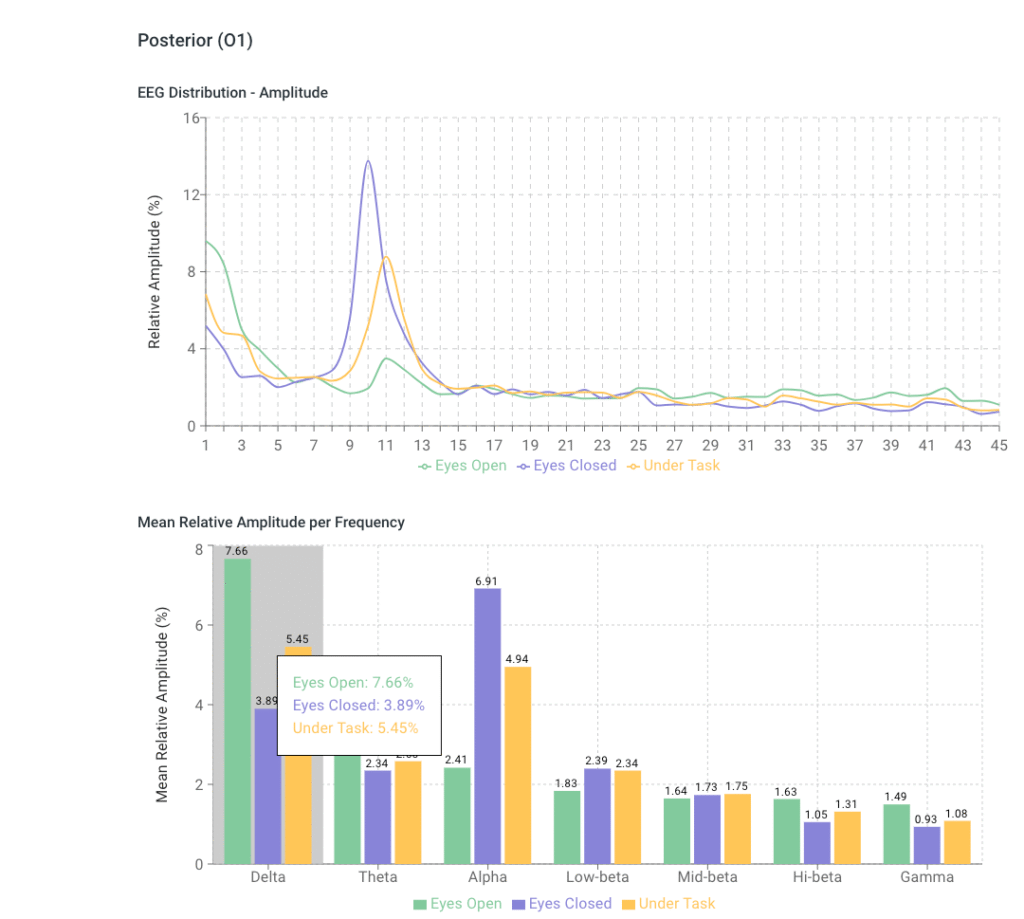The height and width of the screenshot is (919, 1024).
Task: Toggle Under Task series in line chart legend
Action: [673, 465]
